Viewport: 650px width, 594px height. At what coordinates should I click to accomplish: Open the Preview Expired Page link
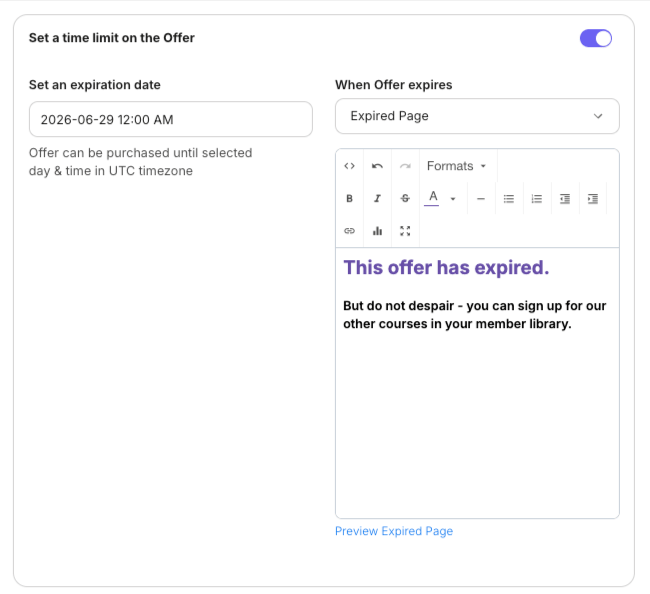pos(394,531)
